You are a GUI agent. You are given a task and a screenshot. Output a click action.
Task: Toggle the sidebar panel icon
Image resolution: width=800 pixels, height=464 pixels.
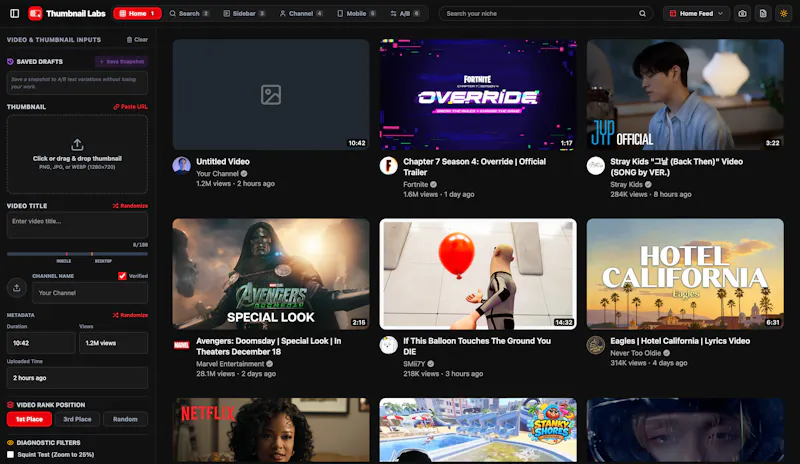(x=14, y=13)
